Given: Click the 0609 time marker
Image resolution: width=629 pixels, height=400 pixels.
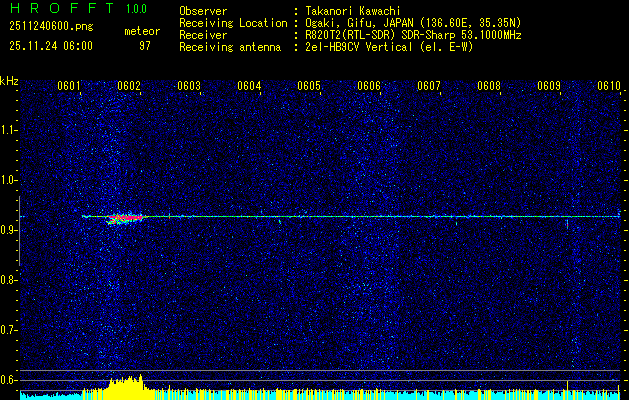Looking at the screenshot, I should click(x=549, y=86).
